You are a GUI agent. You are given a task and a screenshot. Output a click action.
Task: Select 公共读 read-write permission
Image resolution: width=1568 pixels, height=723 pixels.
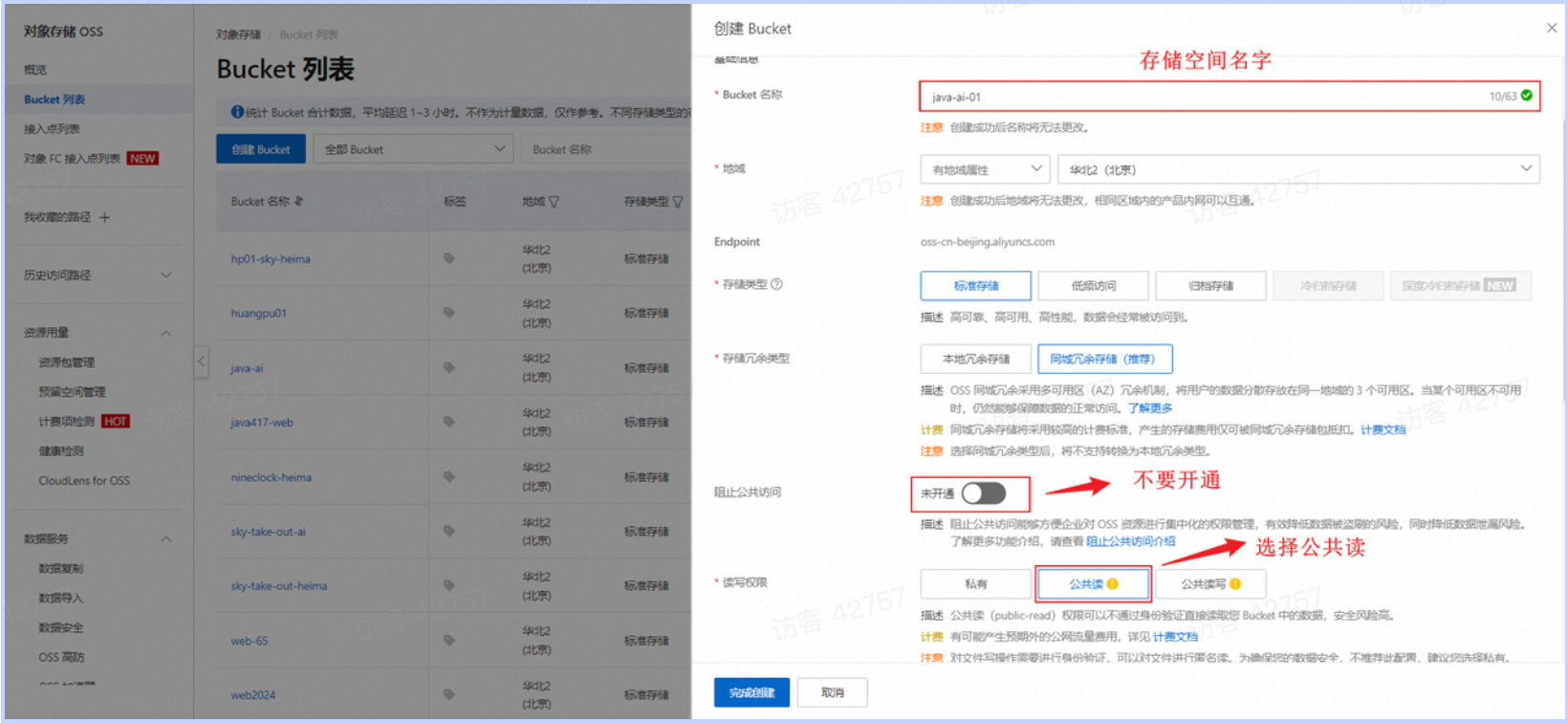click(1093, 583)
